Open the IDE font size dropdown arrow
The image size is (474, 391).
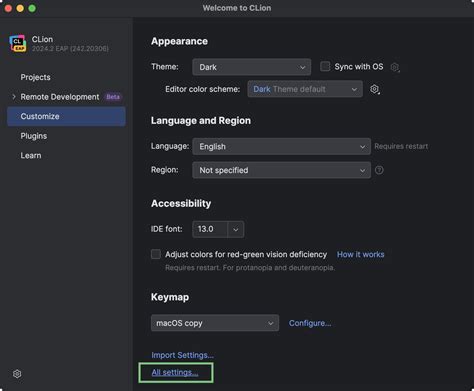[x=236, y=229]
